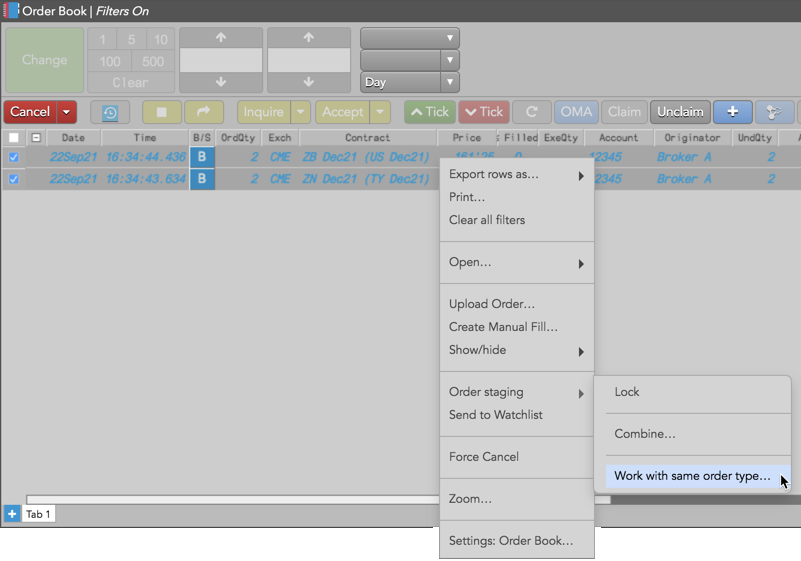
Task: Open the Day time-in-force dropdown
Action: [409, 82]
